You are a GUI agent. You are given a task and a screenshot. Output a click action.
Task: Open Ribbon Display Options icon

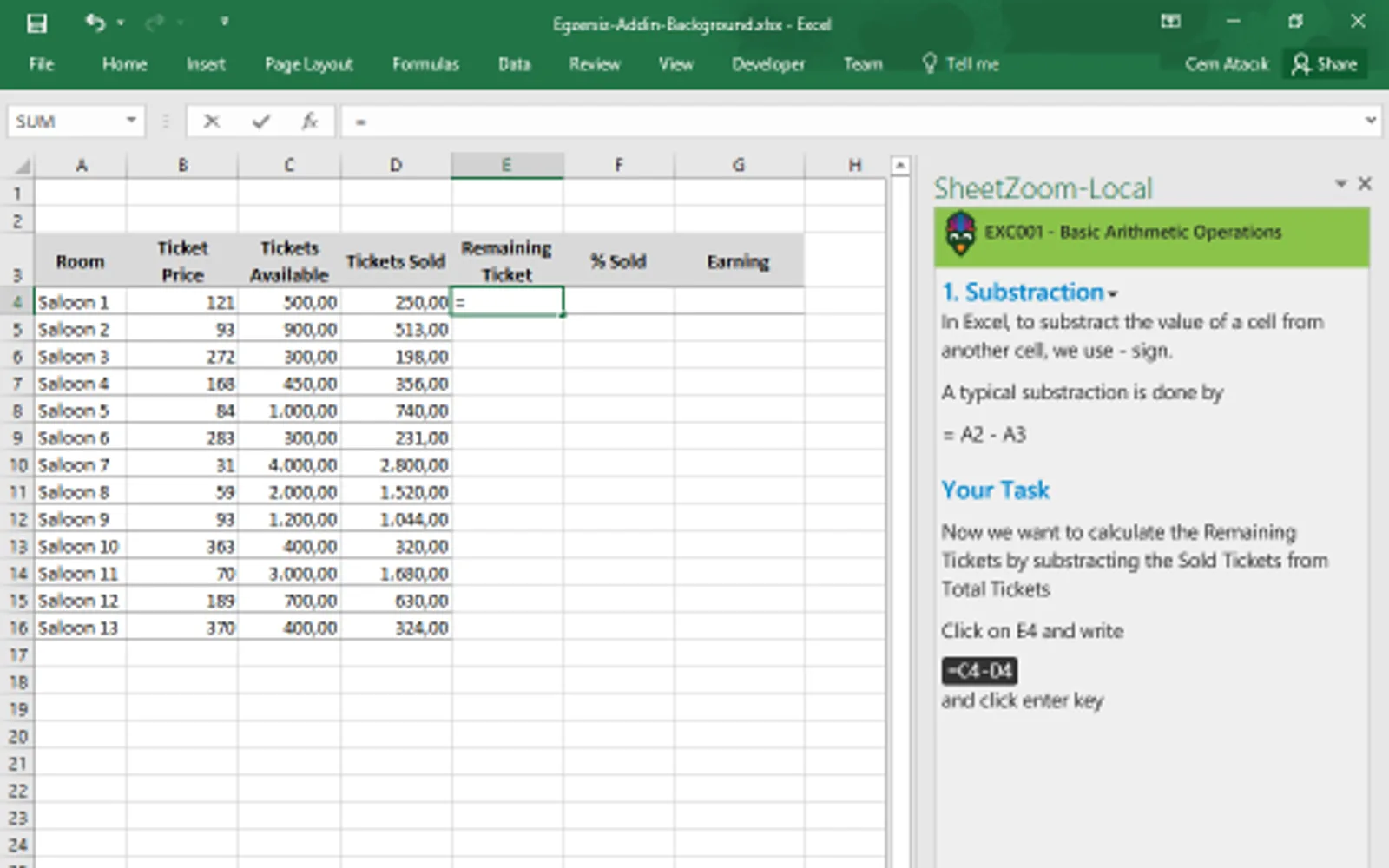tap(1171, 22)
